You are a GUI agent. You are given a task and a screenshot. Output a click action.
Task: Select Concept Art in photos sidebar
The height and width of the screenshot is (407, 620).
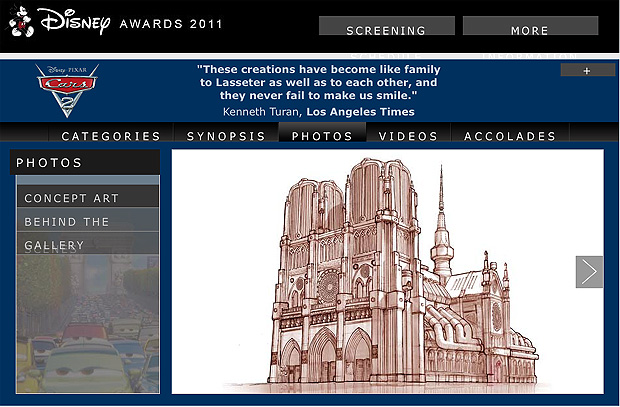[88, 197]
